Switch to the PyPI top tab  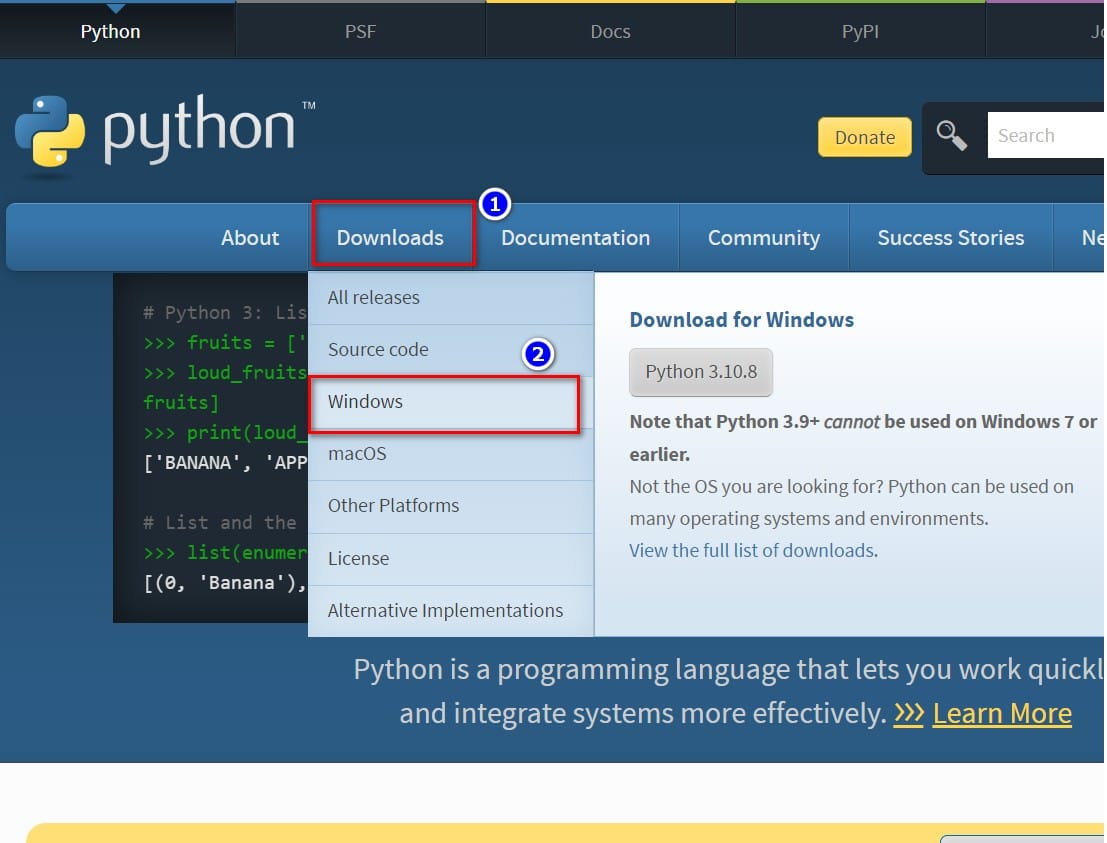[x=860, y=32]
